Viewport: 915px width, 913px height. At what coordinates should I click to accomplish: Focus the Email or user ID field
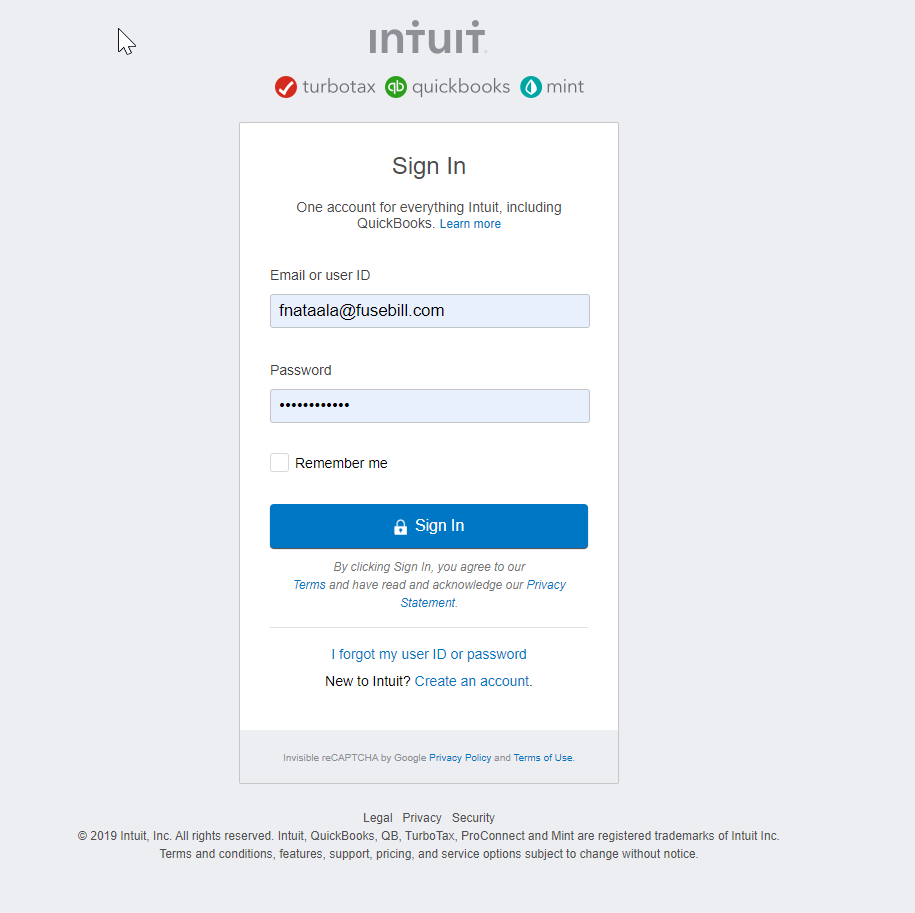coord(429,311)
